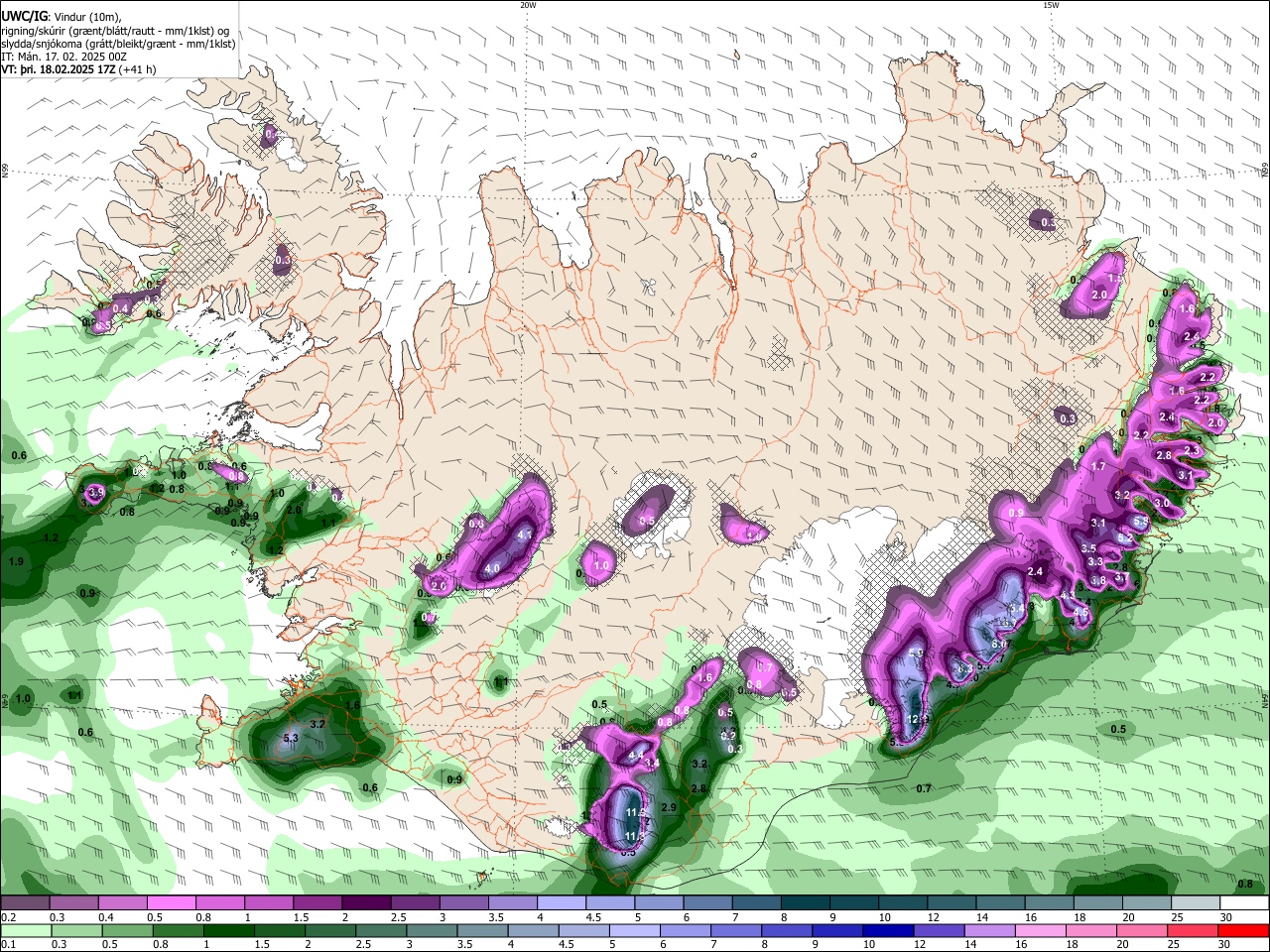The image size is (1270, 952).
Task: Click the 12.1 precipitation value on the map
Action: tap(918, 719)
